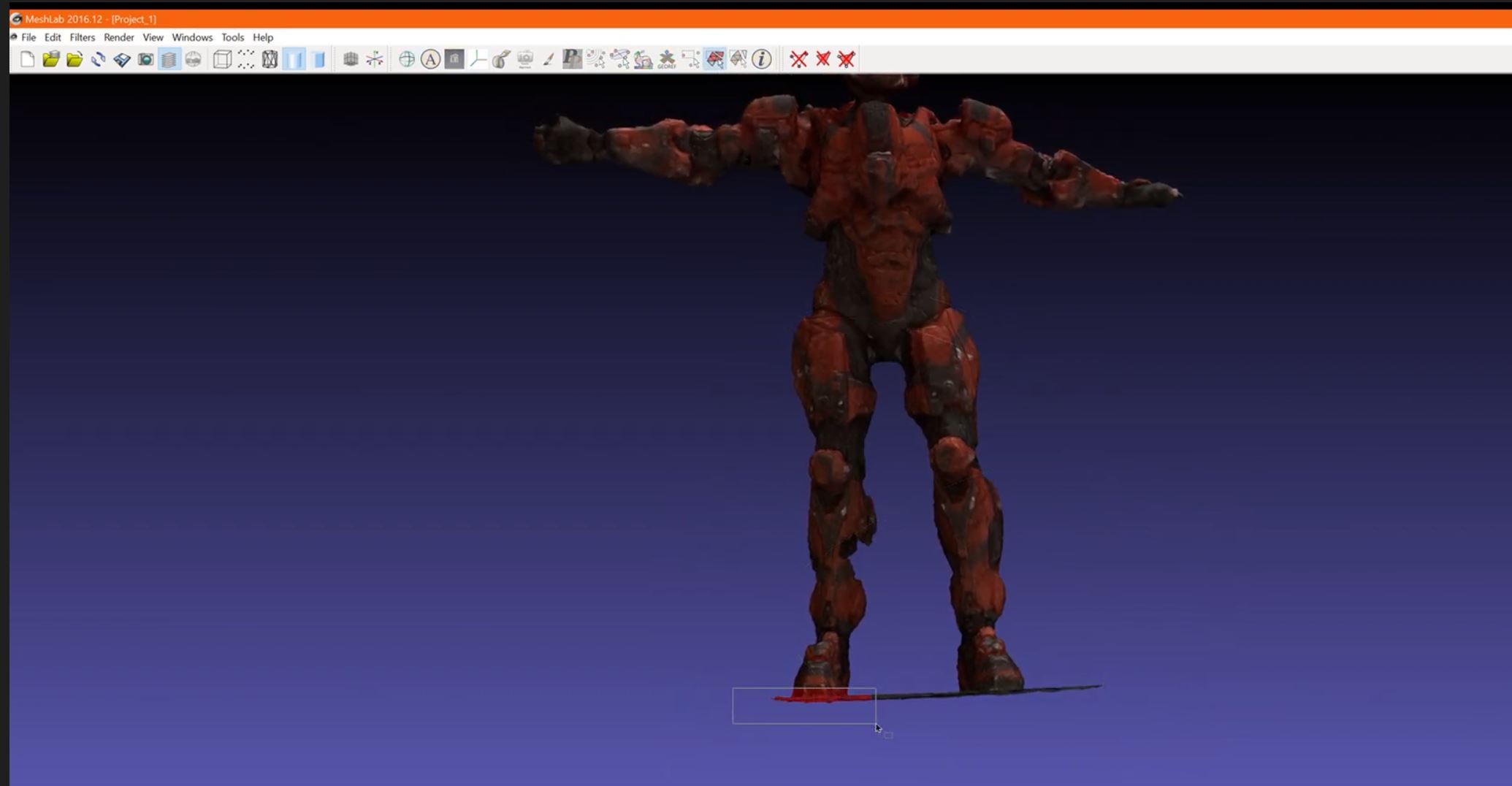Delete selected faces icon
The image size is (1512, 786).
822,59
